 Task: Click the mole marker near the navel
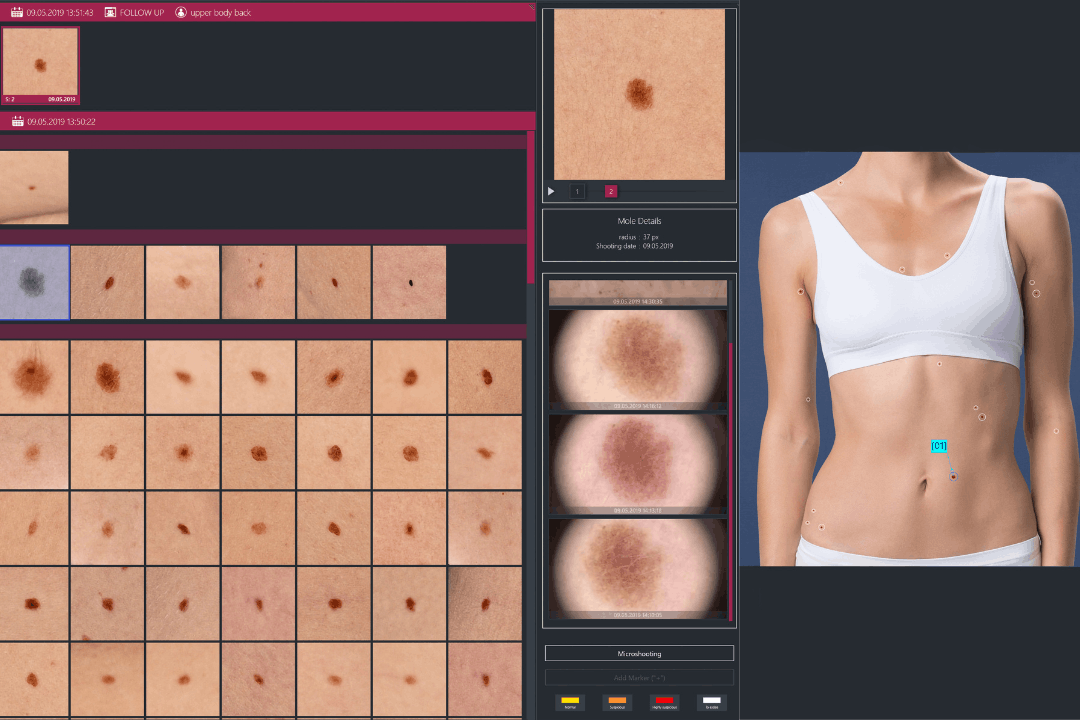(x=953, y=477)
